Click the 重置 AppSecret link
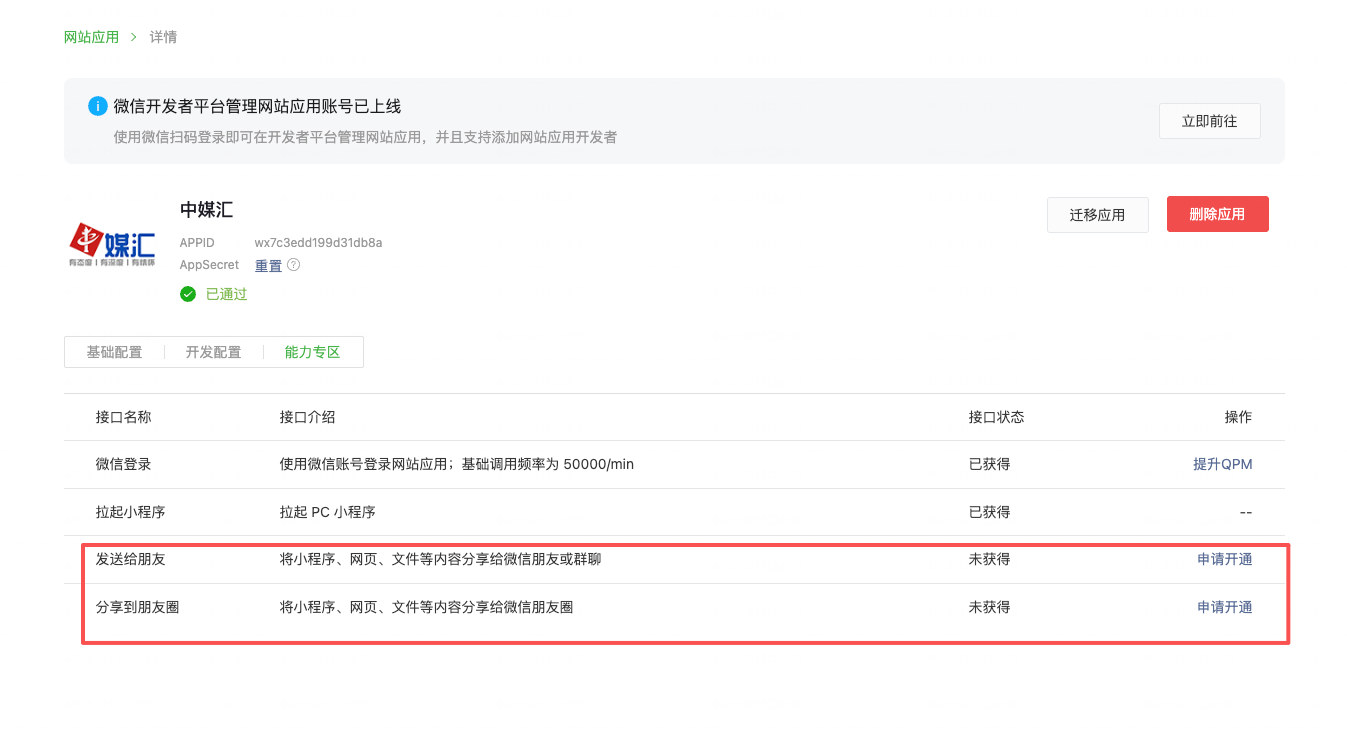The width and height of the screenshot is (1347, 730). click(268, 266)
